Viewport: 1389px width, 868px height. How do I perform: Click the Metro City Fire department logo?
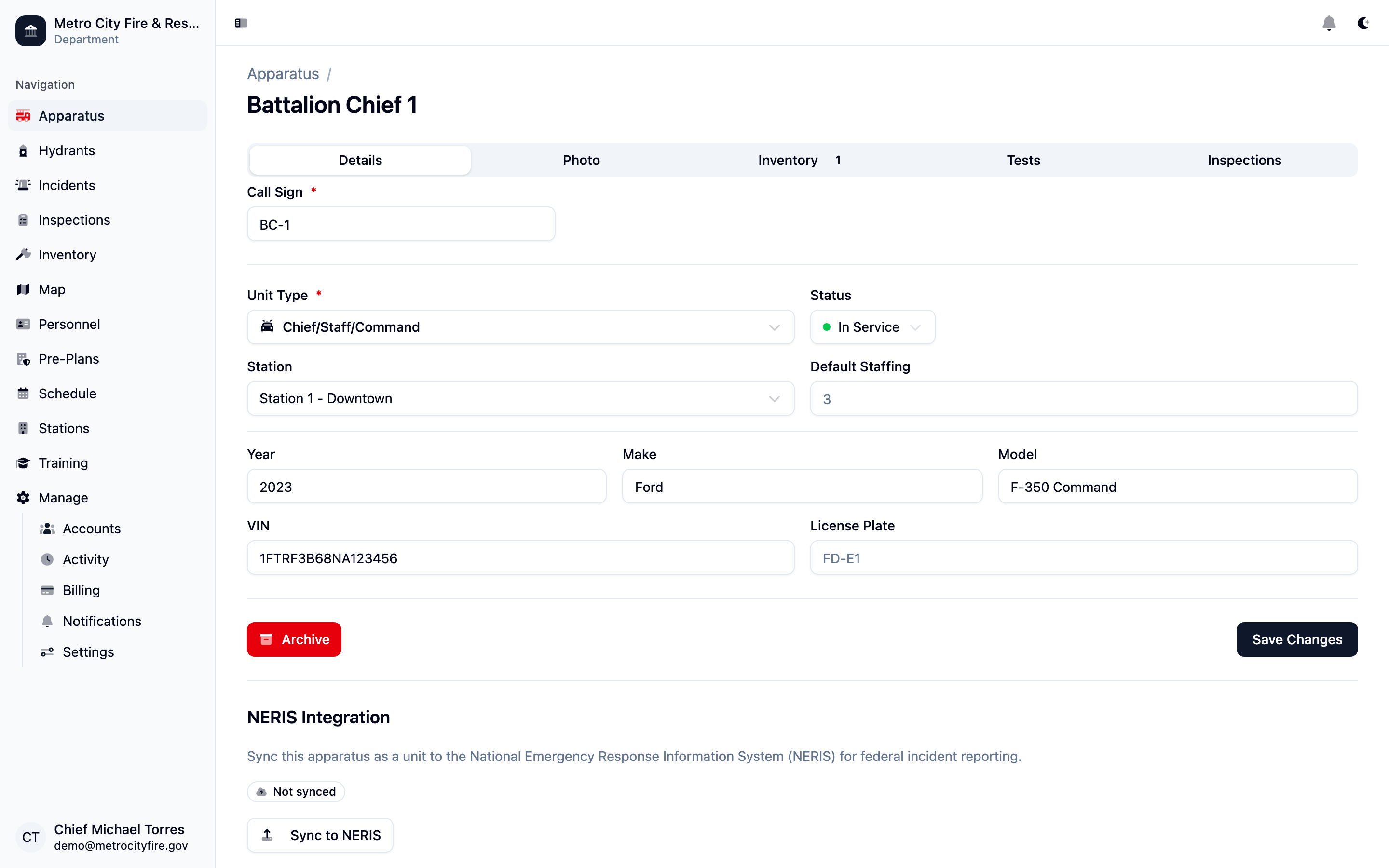point(30,30)
